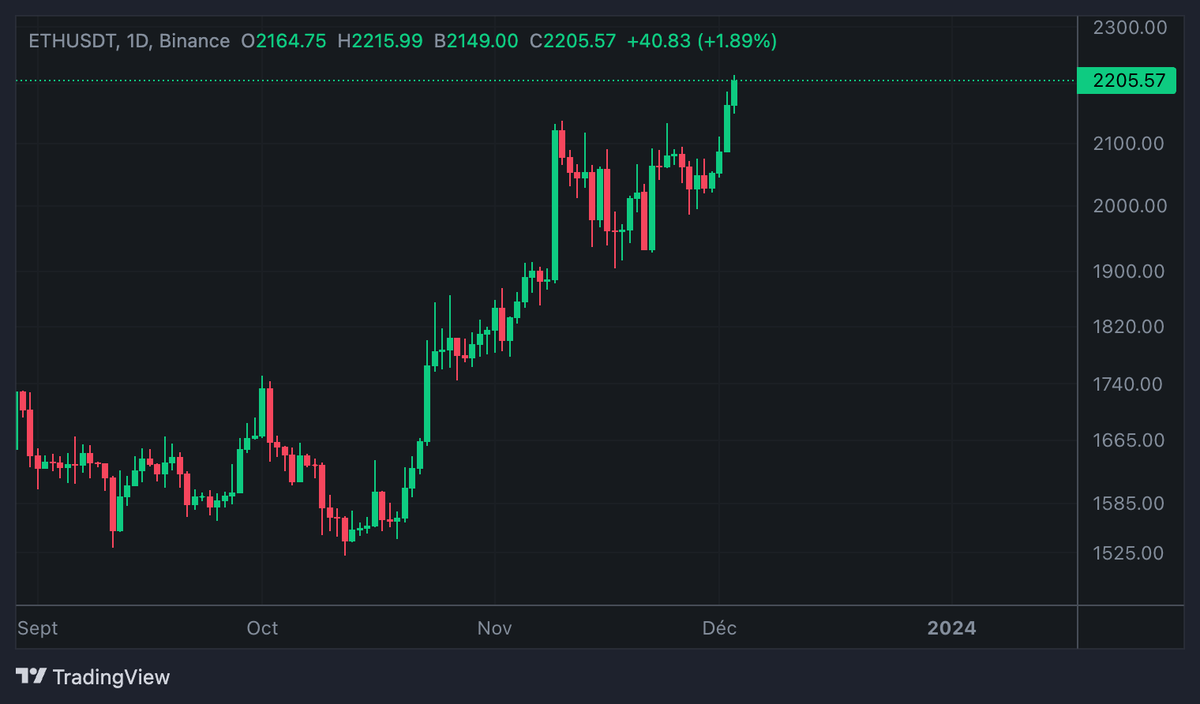The height and width of the screenshot is (704, 1200).
Task: Click the Déc label on time axis
Action: point(719,628)
